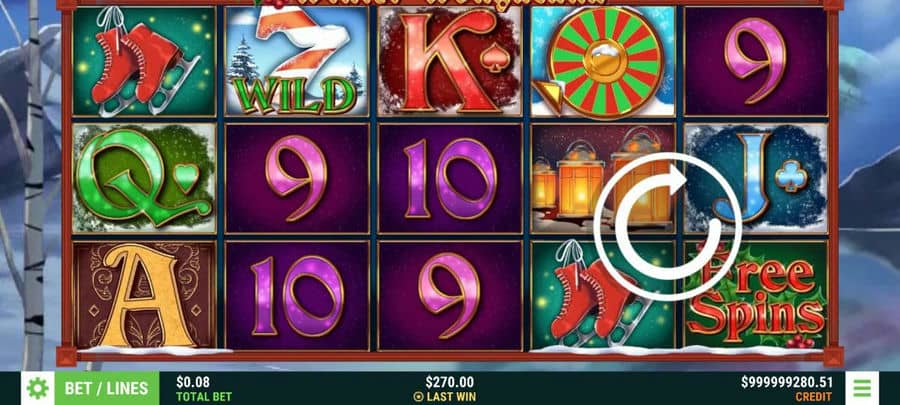
Task: Select the Free Spins holly symbol
Action: pyautogui.click(x=756, y=295)
